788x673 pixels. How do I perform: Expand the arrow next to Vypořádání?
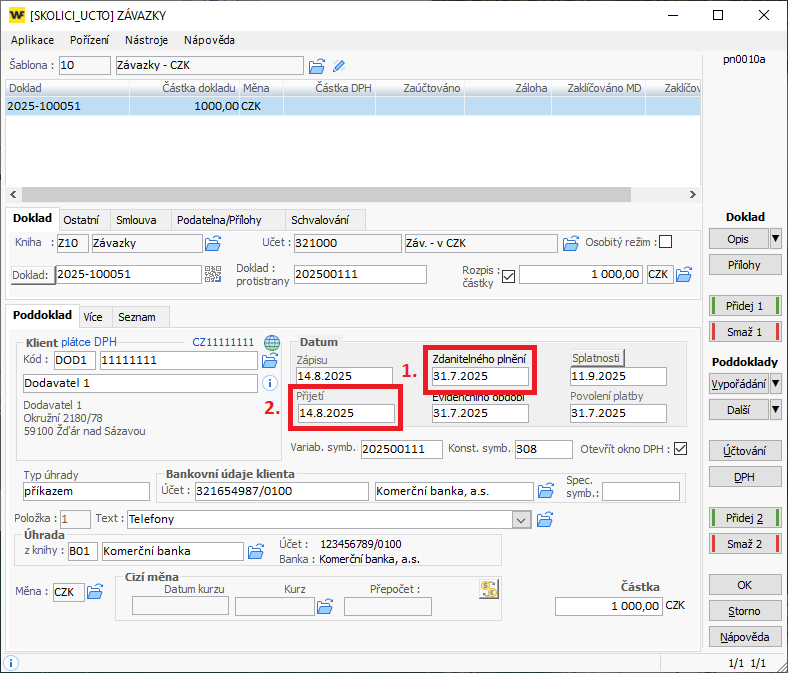[775, 384]
